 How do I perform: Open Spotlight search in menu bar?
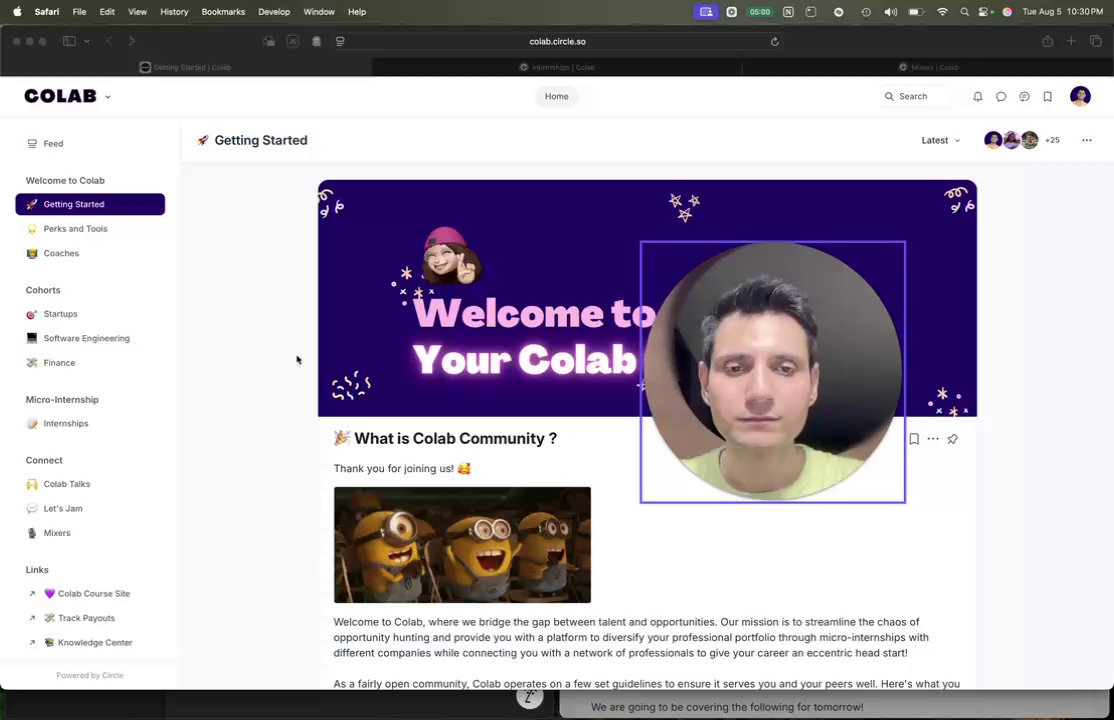[964, 12]
